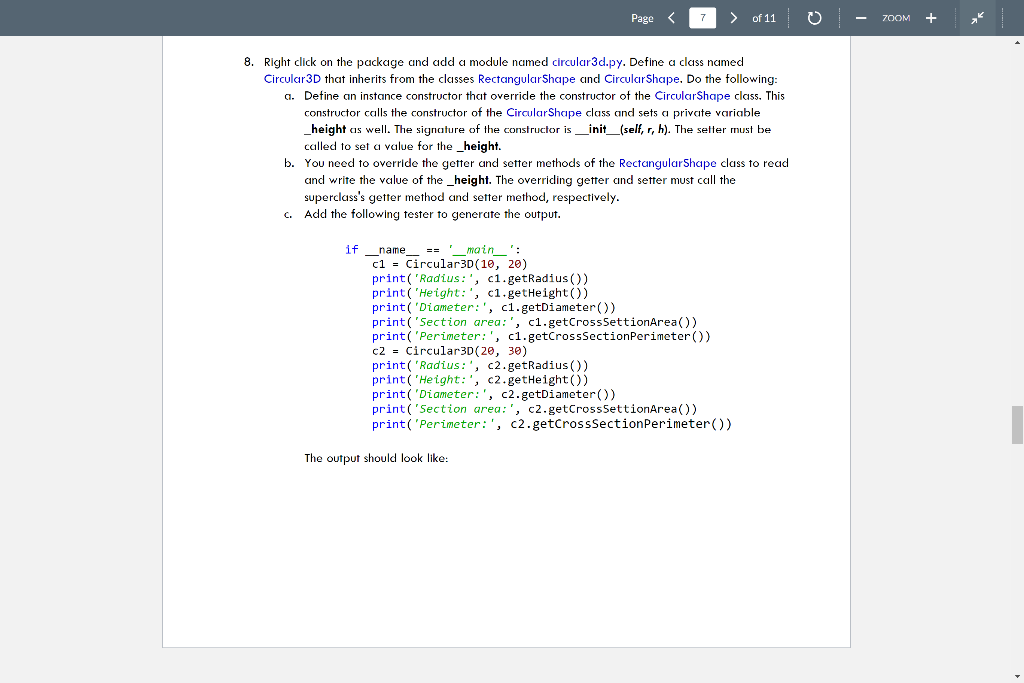This screenshot has height=683, width=1024.
Task: Zoom out with the minus icon
Action: coord(859,18)
